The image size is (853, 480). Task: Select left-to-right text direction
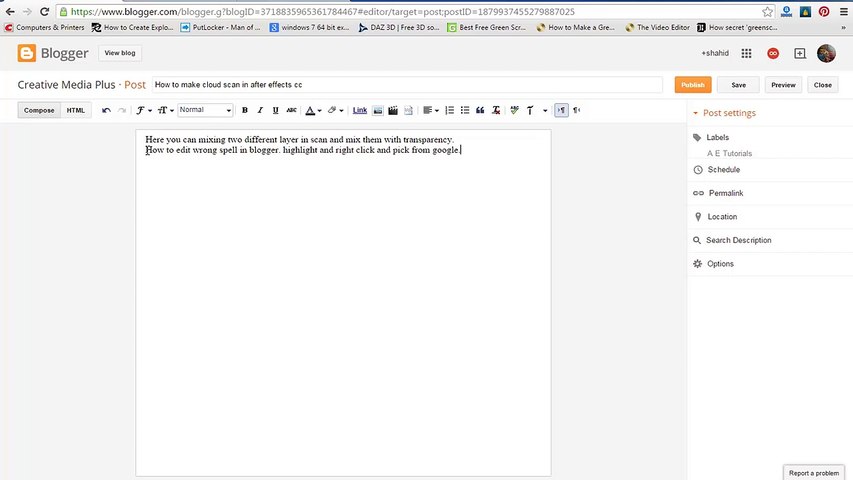tap(561, 110)
